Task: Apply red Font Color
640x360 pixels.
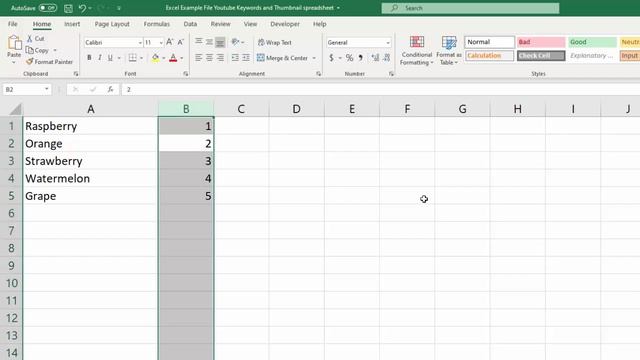Action: pos(173,58)
